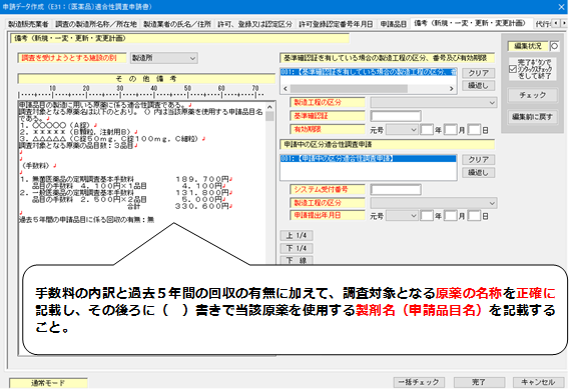Click the (手数料) heading line
The width and height of the screenshot is (570, 390).
tap(36, 166)
